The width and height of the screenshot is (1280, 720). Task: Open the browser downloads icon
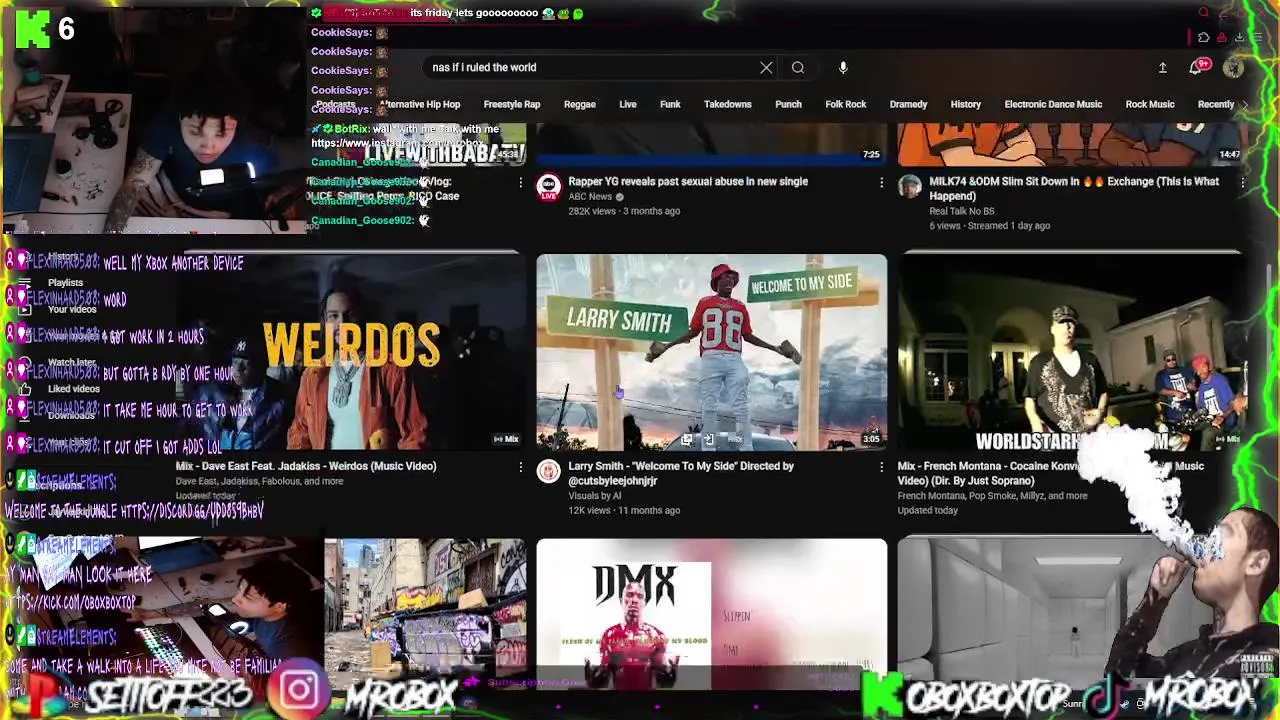(x=1239, y=38)
